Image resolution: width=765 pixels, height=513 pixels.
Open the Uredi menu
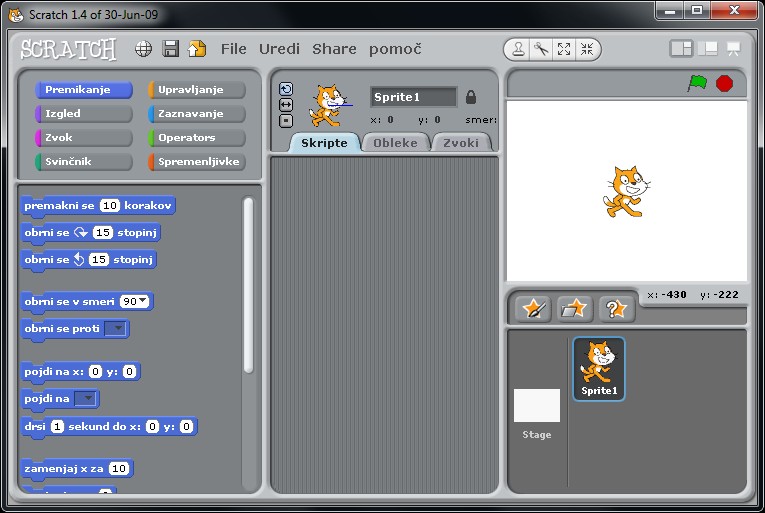point(279,49)
